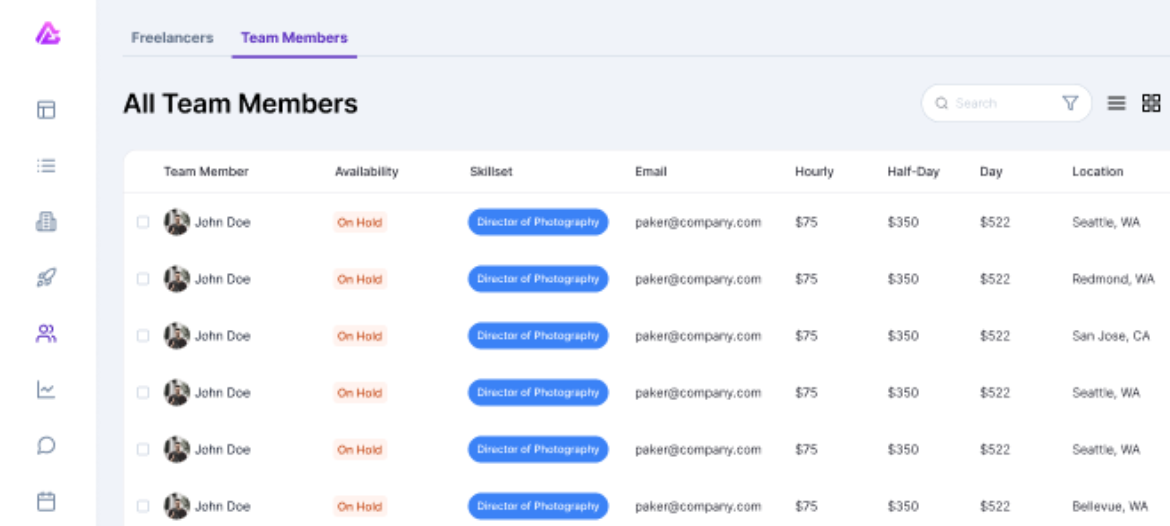Click the Hourly column header
The image size is (1170, 526).
[814, 172]
